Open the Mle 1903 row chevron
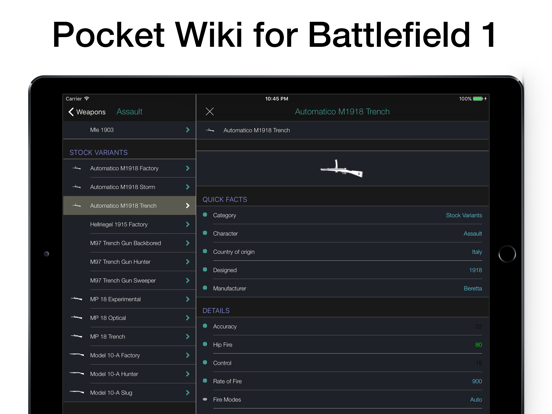This screenshot has width=552, height=414. pos(188,130)
